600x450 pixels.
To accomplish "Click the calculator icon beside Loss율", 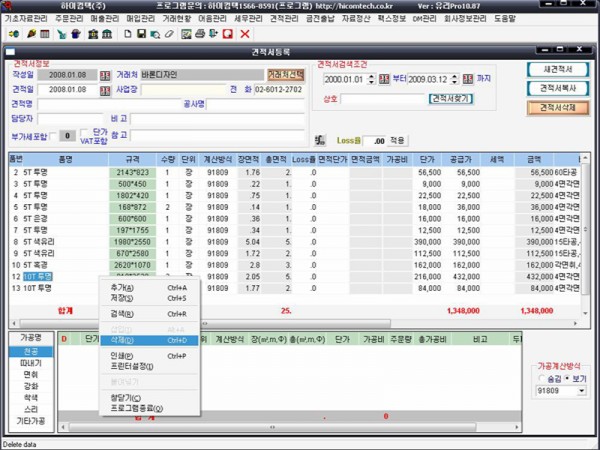I will [320, 141].
